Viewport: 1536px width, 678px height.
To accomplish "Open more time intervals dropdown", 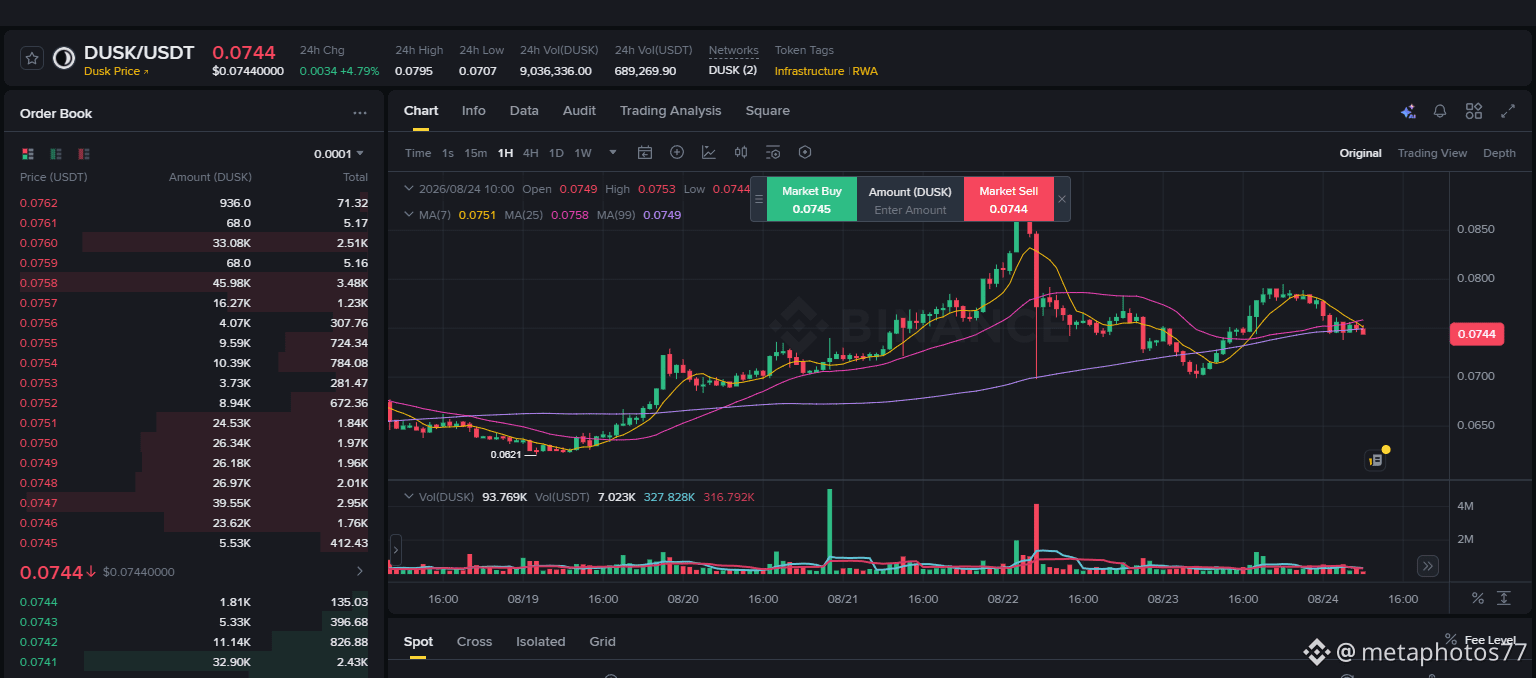I will [x=613, y=153].
